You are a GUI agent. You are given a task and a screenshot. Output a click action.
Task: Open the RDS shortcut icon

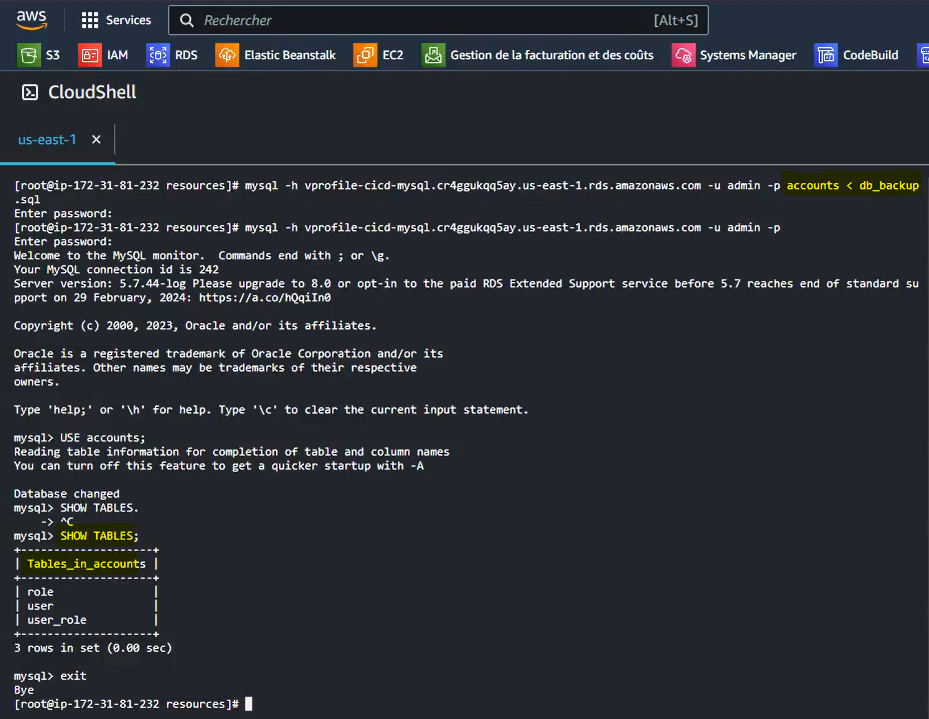(158, 55)
